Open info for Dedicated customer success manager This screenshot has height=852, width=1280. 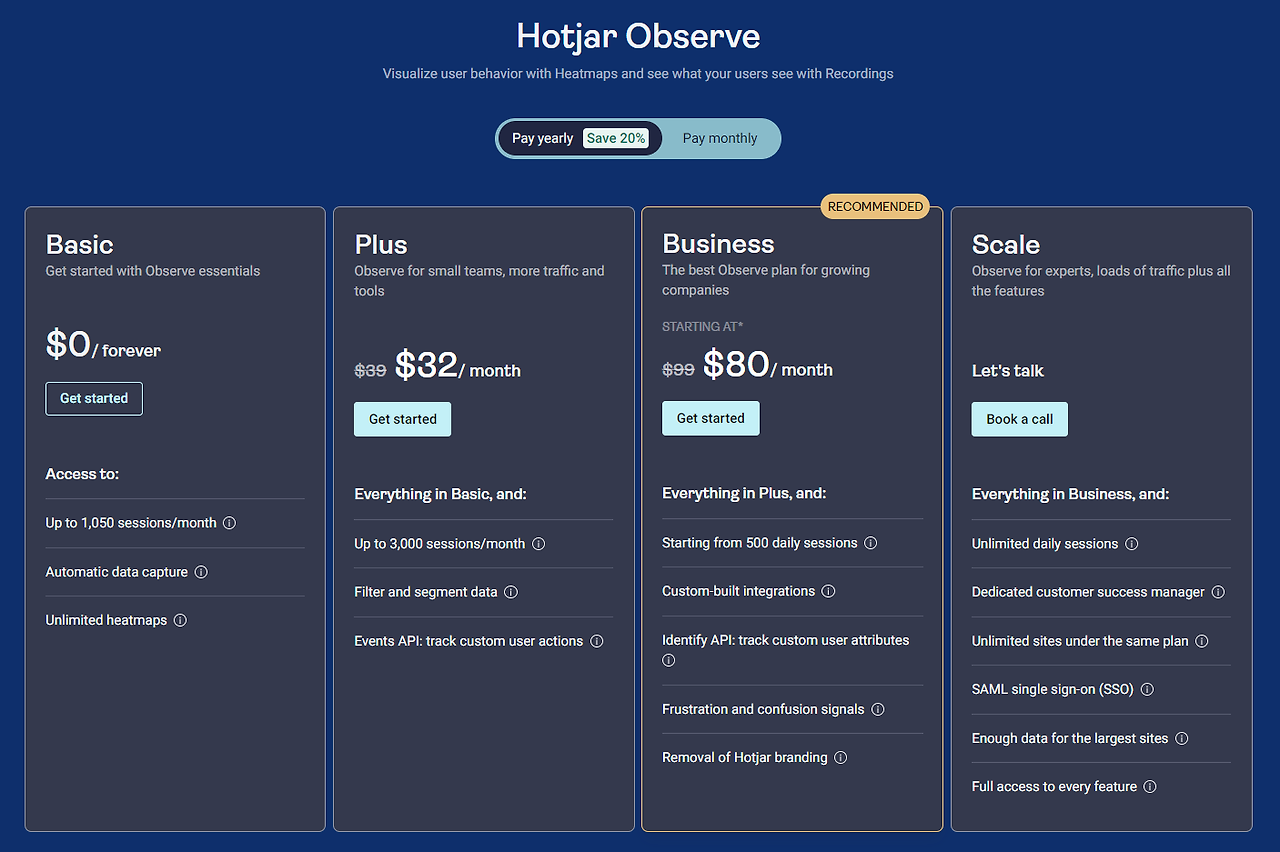point(1218,592)
